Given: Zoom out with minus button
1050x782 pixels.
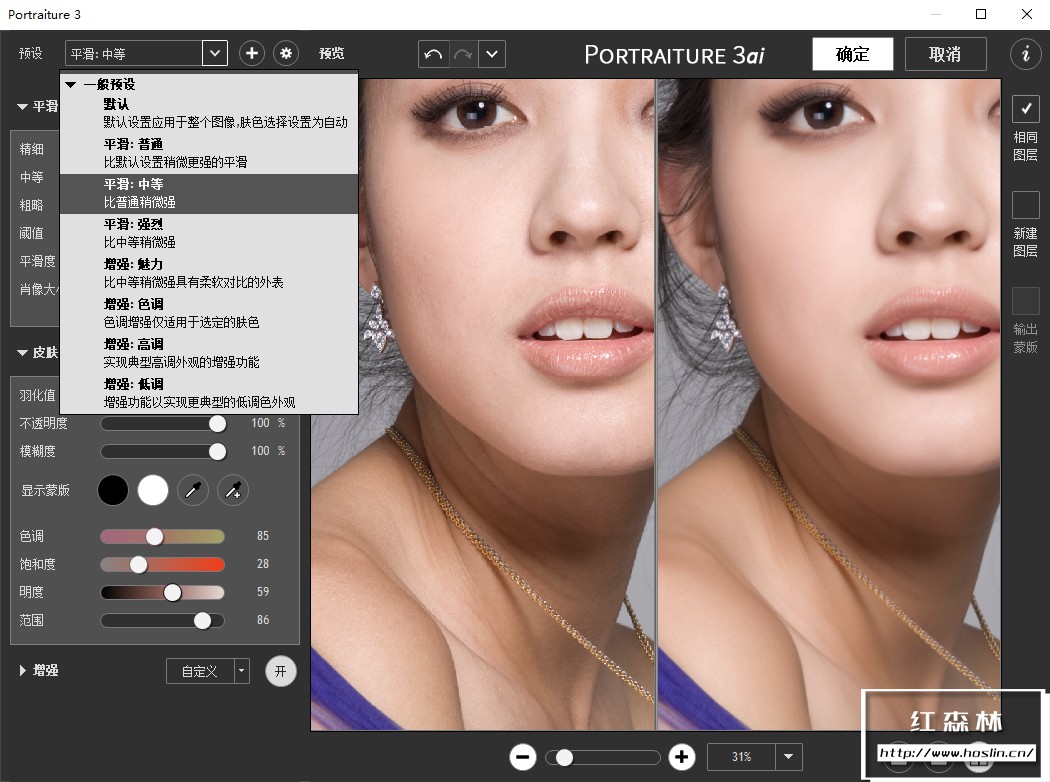Looking at the screenshot, I should click(x=523, y=757).
